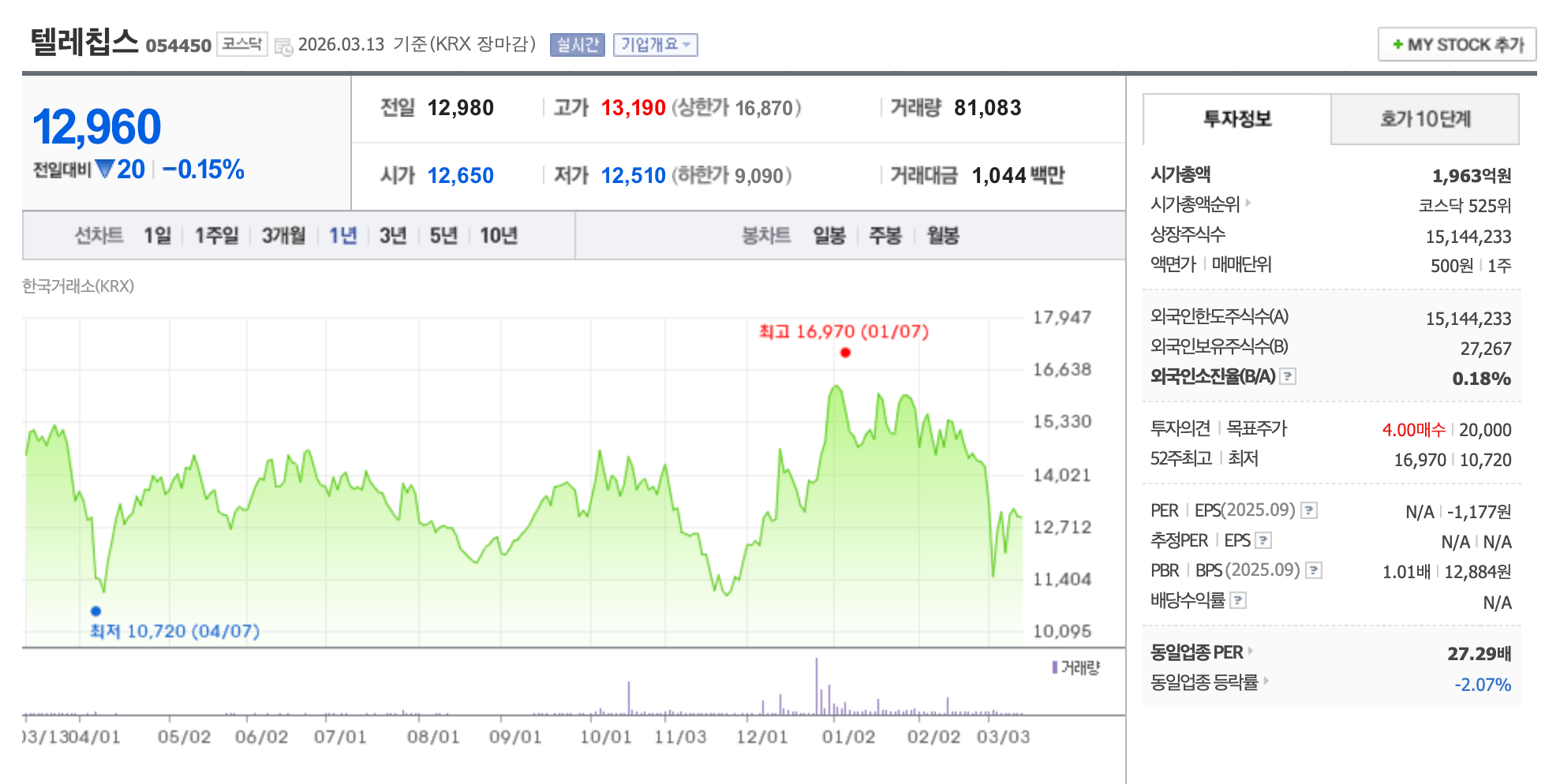The height and width of the screenshot is (784, 1545).
Task: Click the 코스닥 market badge
Action: click(x=242, y=43)
